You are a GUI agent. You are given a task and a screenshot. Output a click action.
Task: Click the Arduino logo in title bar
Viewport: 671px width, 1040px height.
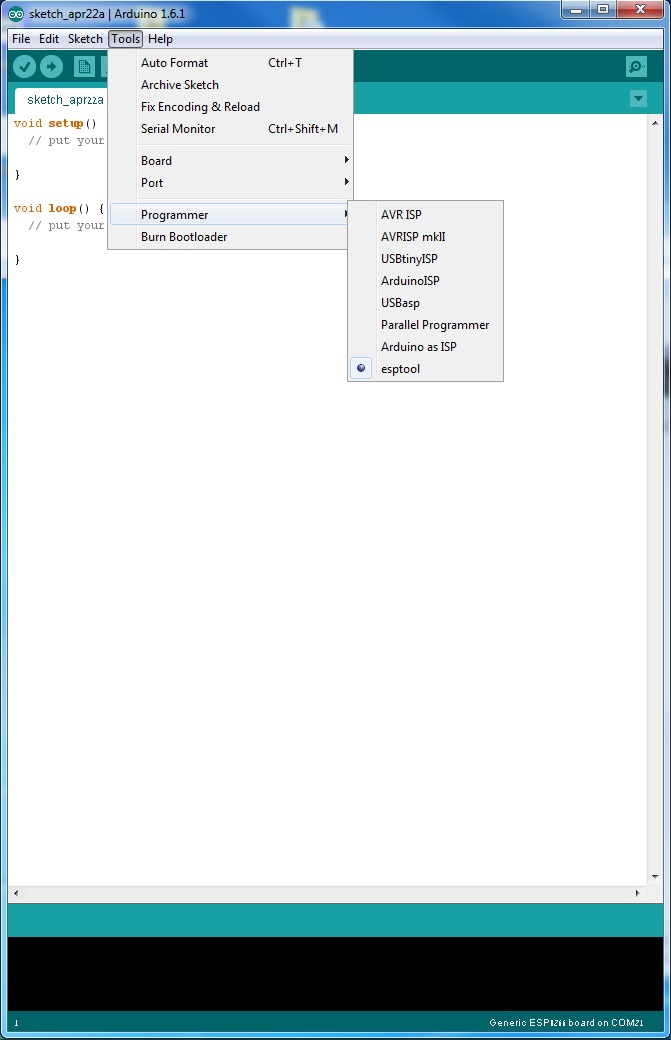pos(16,13)
